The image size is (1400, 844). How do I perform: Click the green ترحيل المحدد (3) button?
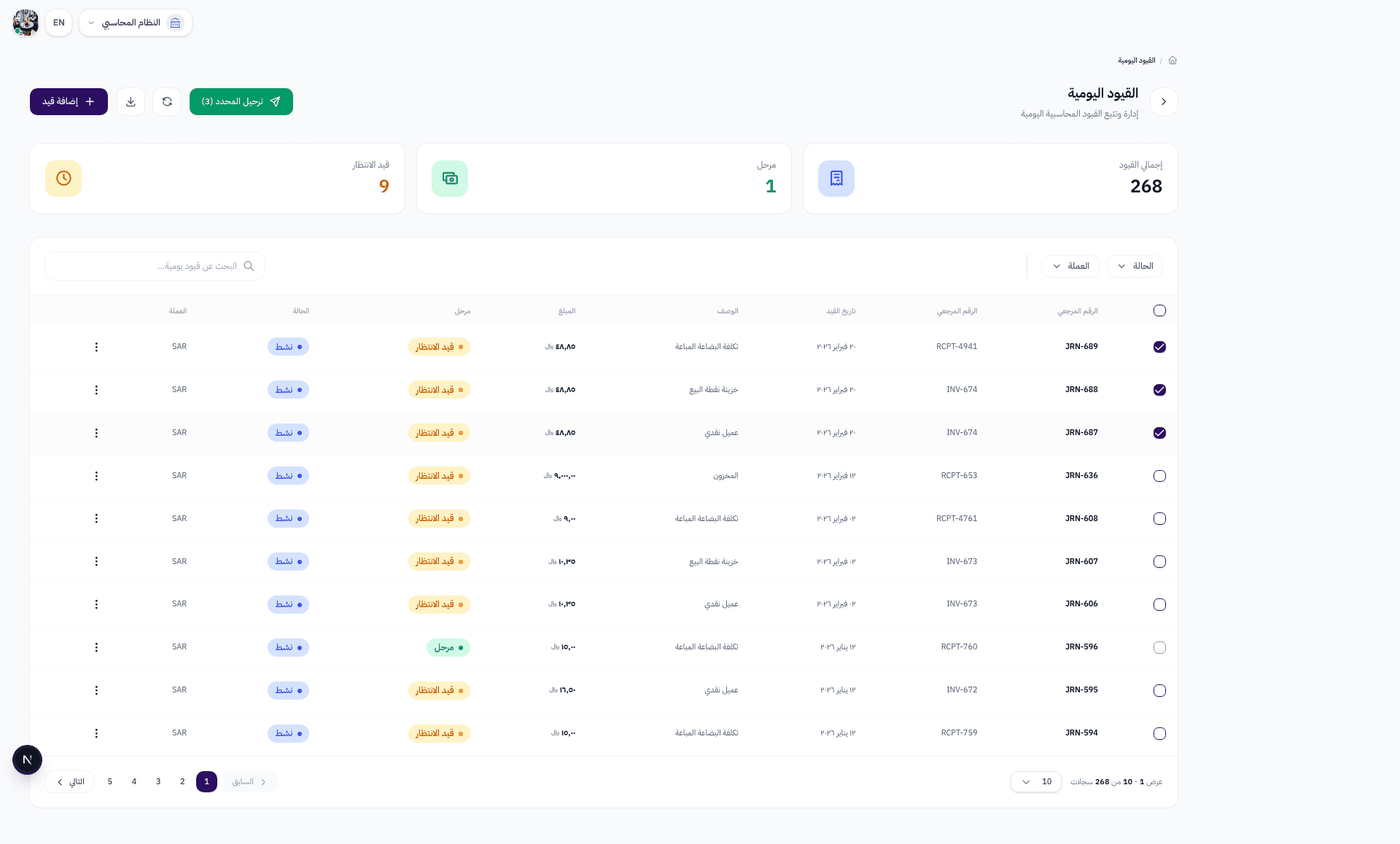(241, 101)
